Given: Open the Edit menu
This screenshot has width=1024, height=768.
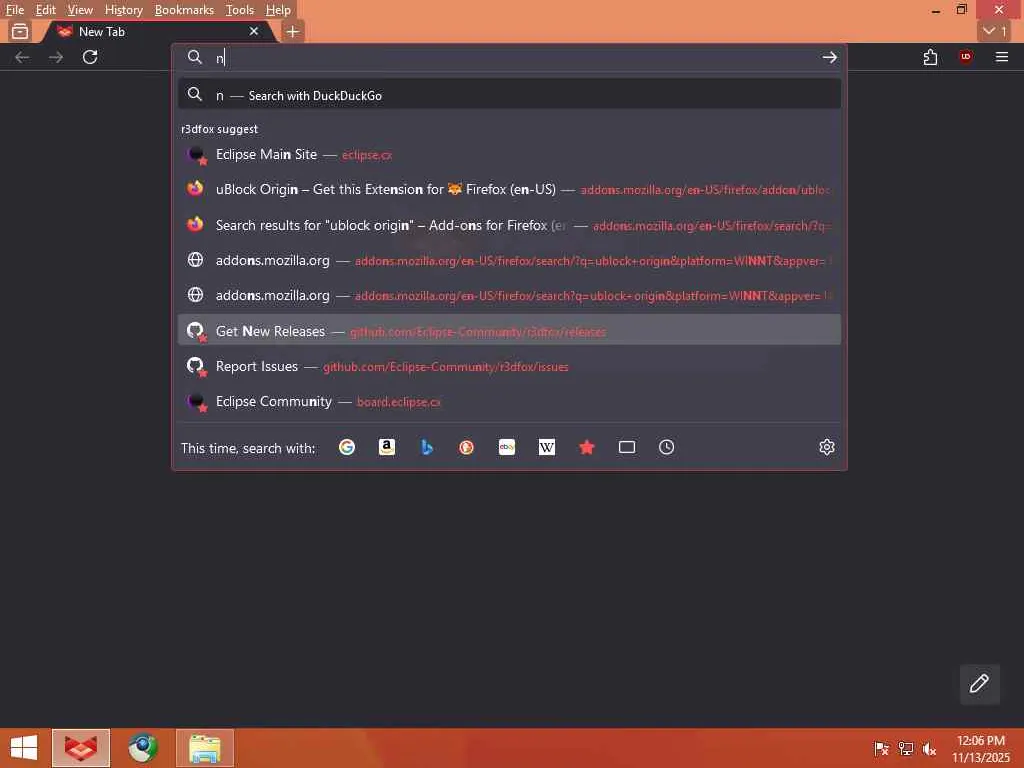Looking at the screenshot, I should pyautogui.click(x=45, y=10).
